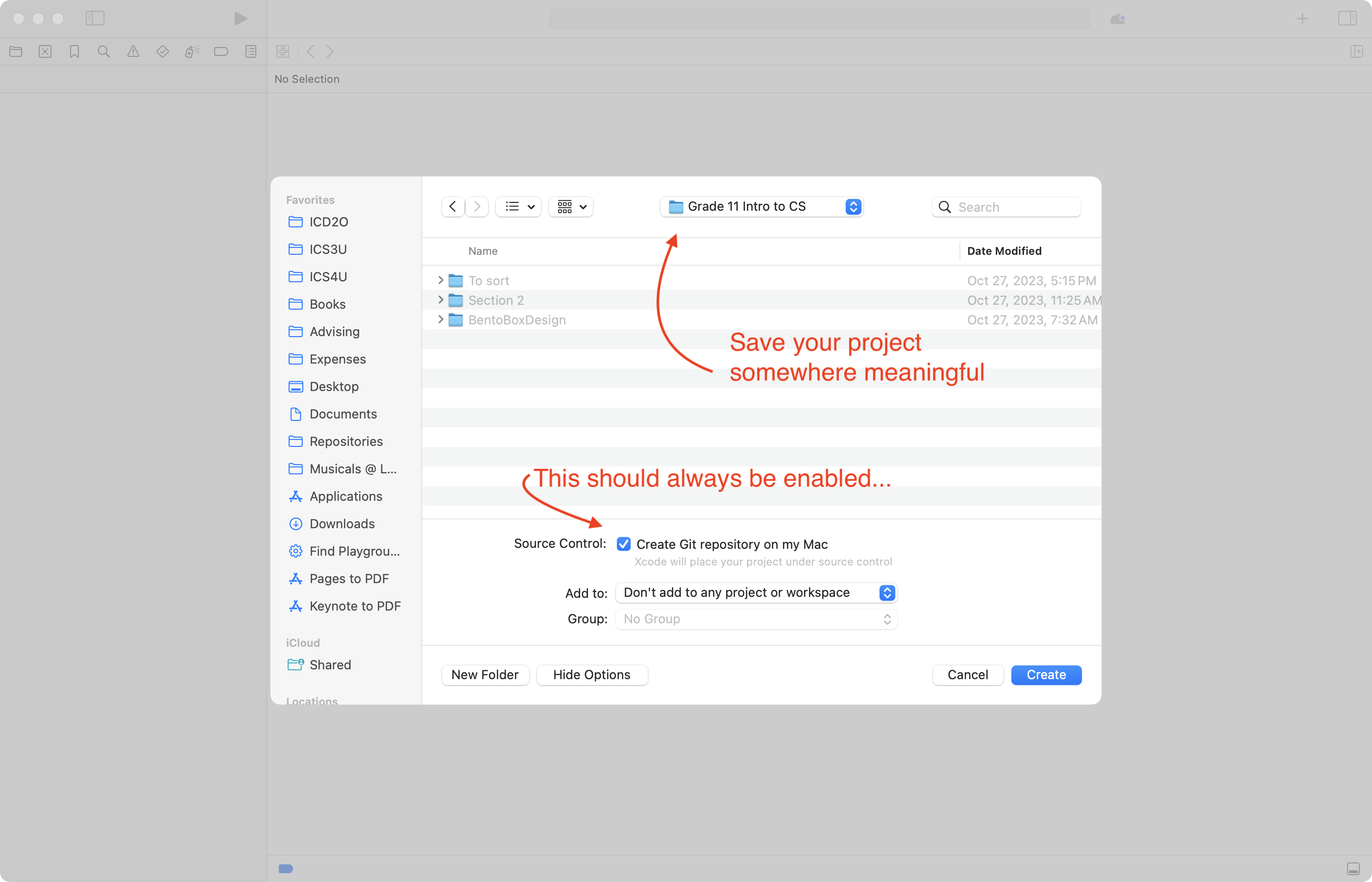Screen dimensions: 1372x882
Task: Click the Create button
Action: point(1046,675)
